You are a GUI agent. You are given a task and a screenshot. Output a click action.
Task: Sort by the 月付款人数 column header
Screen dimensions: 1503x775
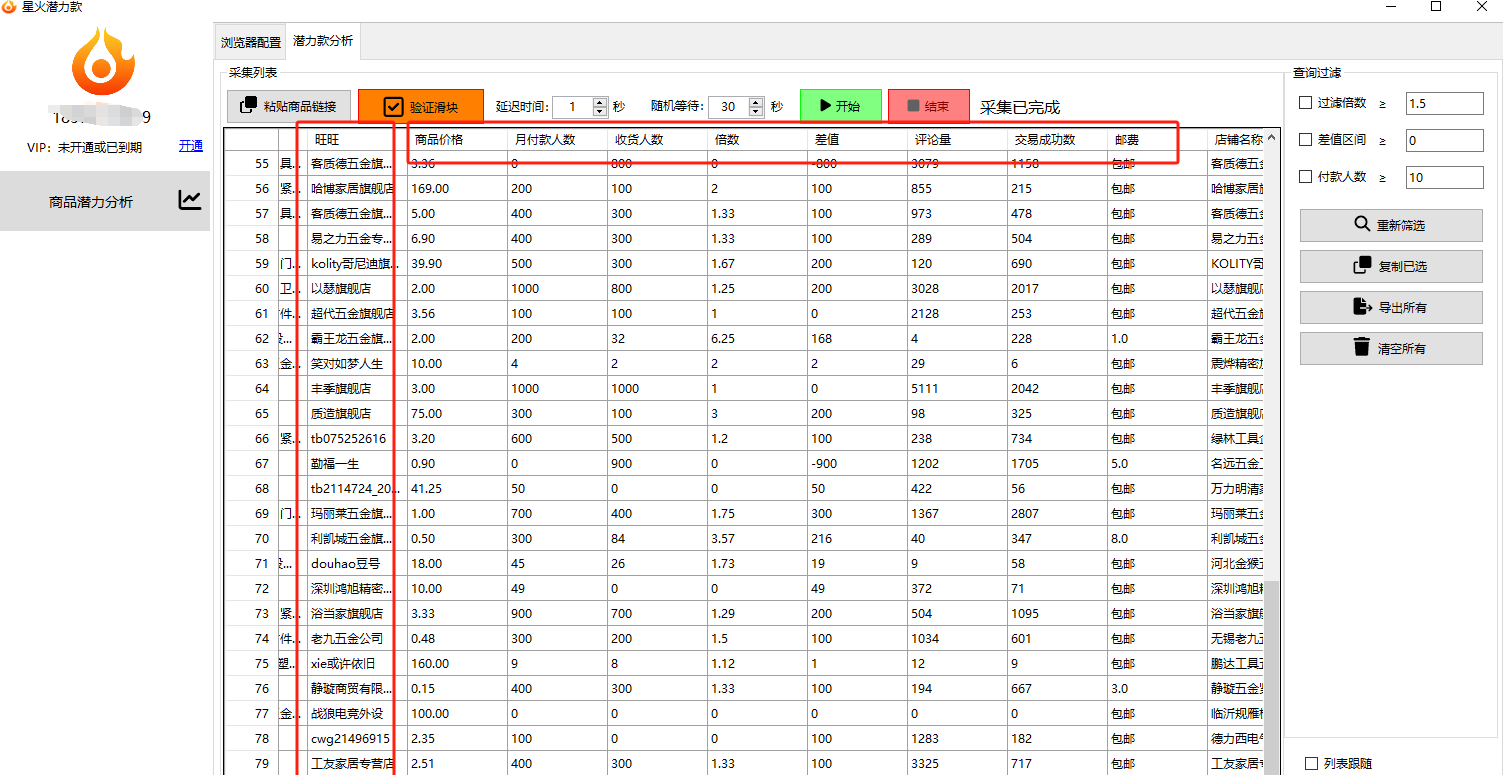coord(557,139)
